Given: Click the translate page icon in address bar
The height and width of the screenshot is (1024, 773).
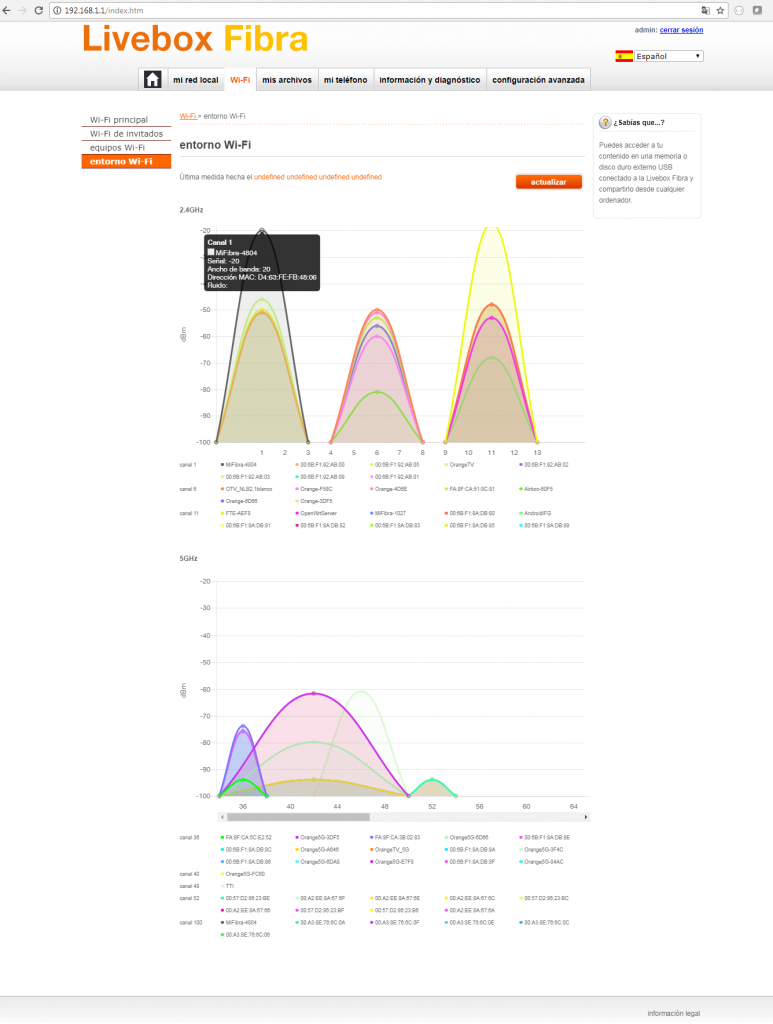Looking at the screenshot, I should 705,10.
